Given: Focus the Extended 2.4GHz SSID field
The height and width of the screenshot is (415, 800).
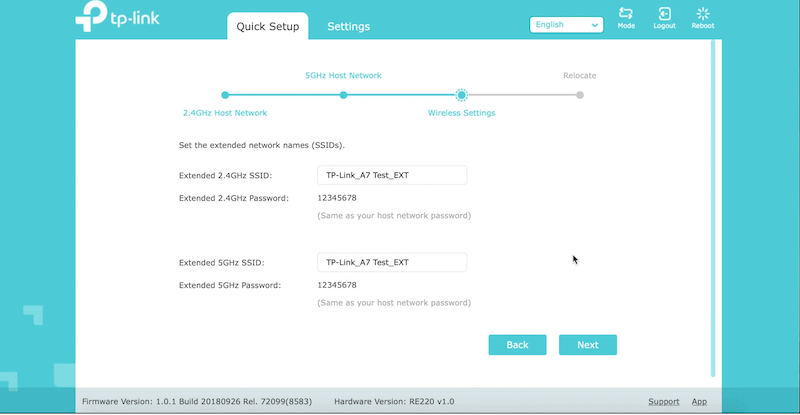Looking at the screenshot, I should (x=392, y=175).
